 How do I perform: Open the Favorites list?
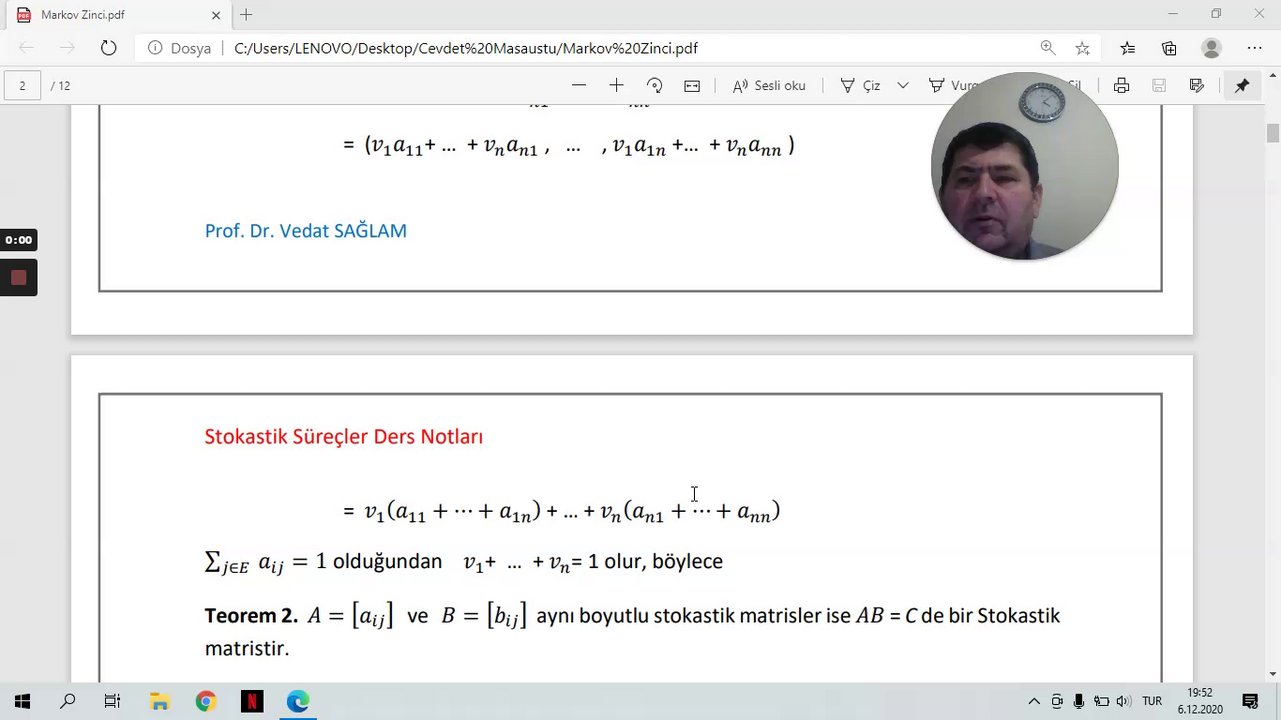(x=1128, y=48)
